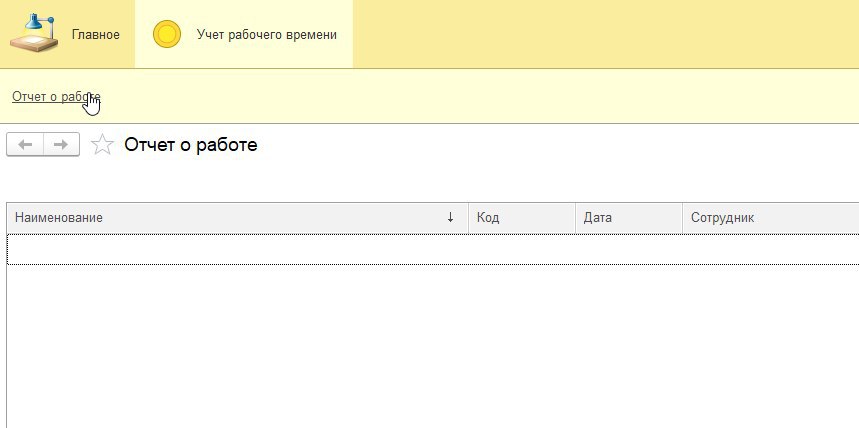Viewport: 859px width, 428px height.
Task: Click the Дата column header
Action: click(629, 218)
